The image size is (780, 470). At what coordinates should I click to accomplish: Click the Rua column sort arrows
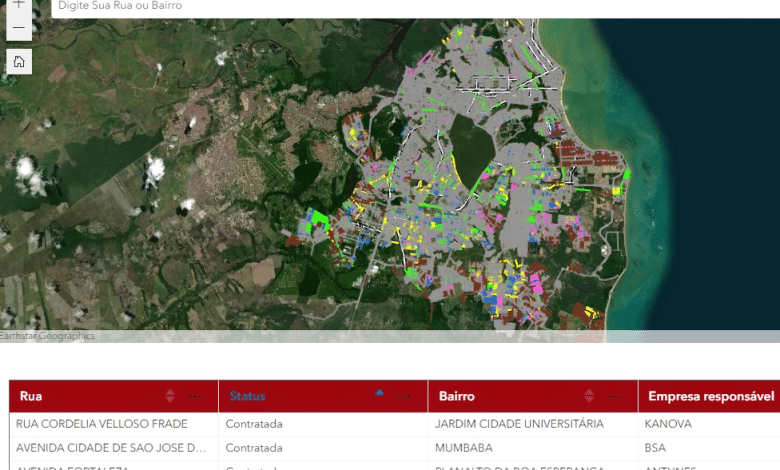tap(169, 396)
